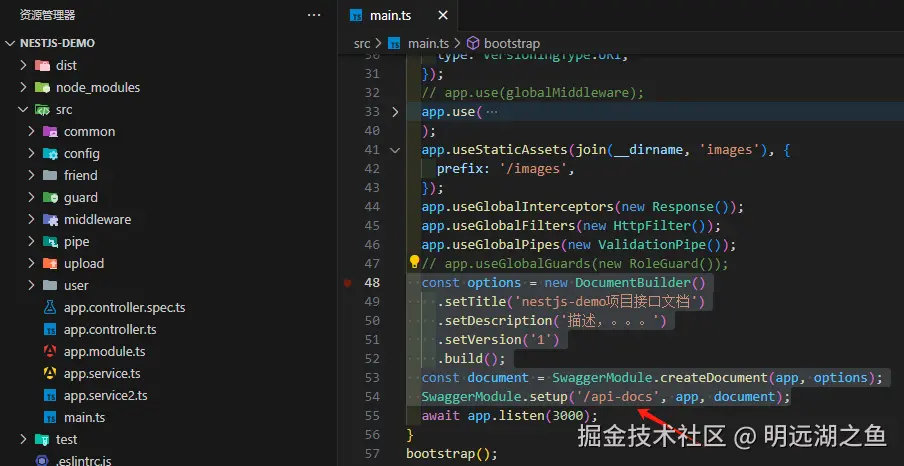Click the node_modules folder icon
Viewport: 904px width, 466px height.
[x=42, y=87]
